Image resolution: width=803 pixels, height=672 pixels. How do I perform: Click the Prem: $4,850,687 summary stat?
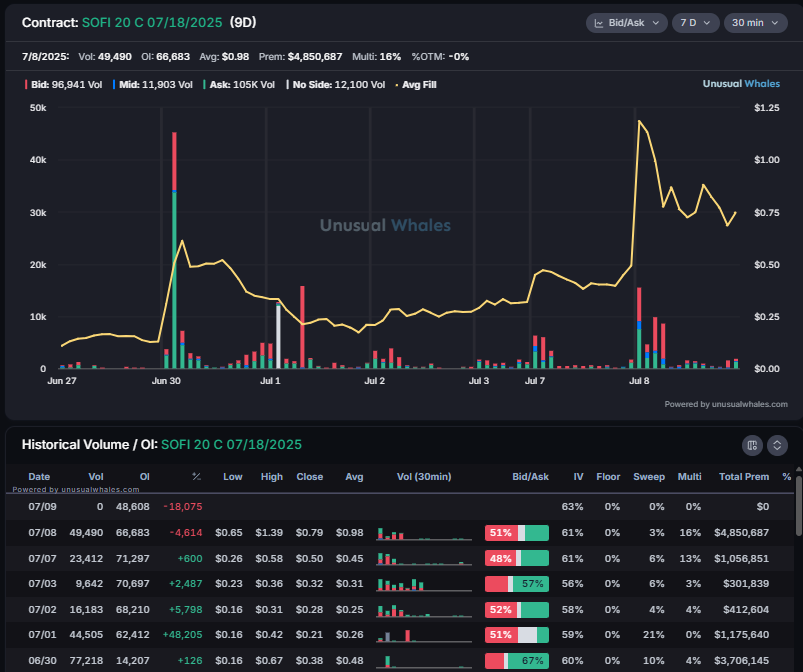tap(300, 56)
